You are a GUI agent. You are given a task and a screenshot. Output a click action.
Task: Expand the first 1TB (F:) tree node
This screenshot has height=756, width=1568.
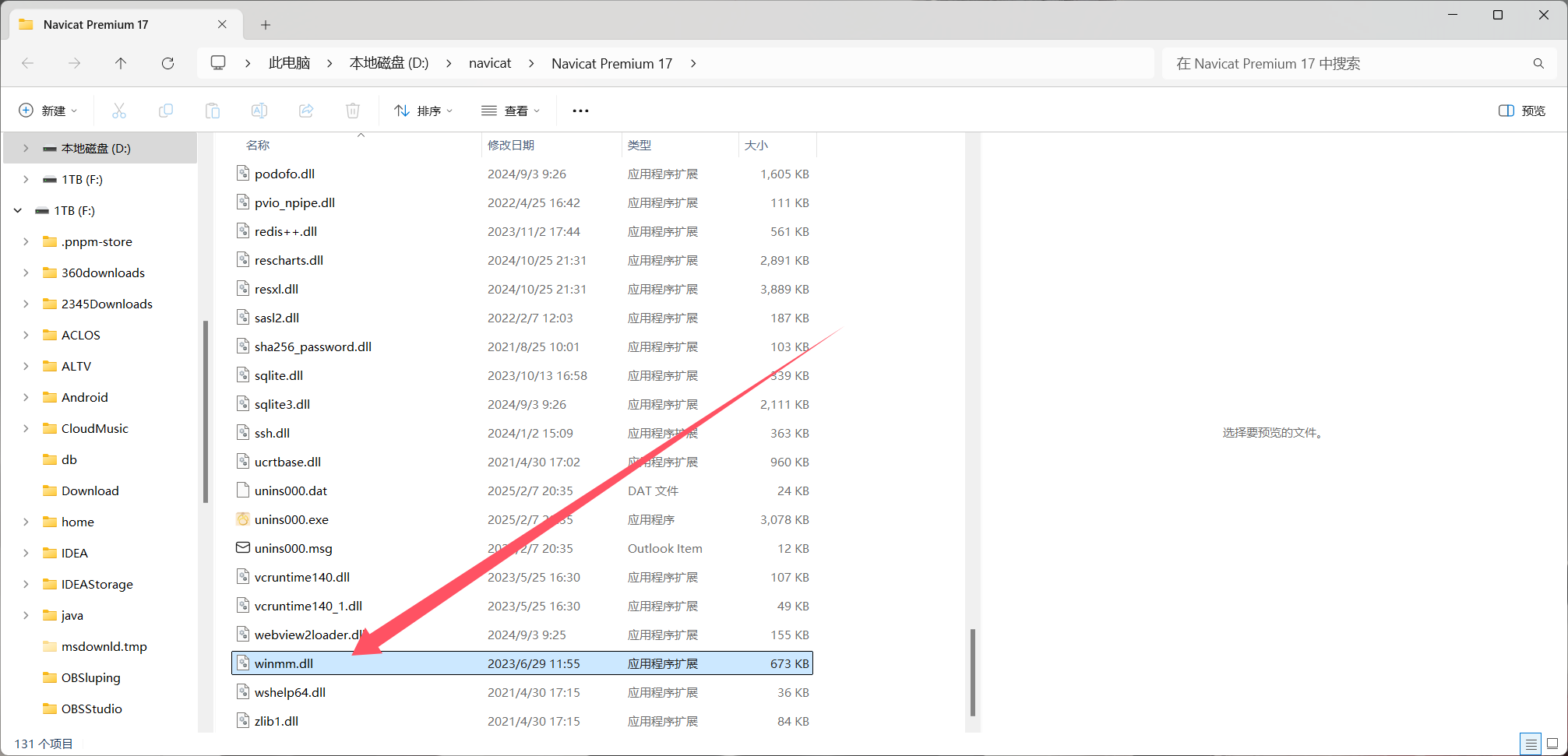click(x=26, y=179)
